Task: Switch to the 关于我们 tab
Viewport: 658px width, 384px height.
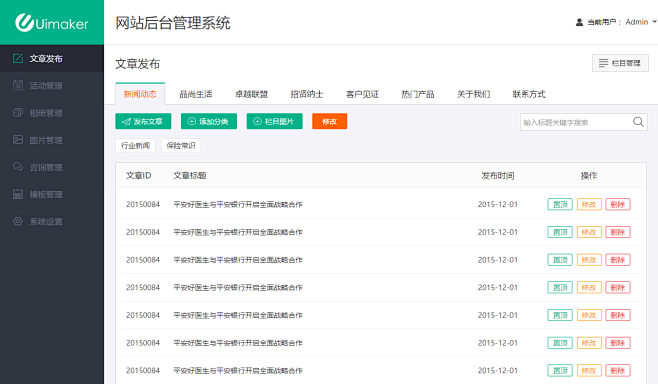Action: tap(473, 94)
